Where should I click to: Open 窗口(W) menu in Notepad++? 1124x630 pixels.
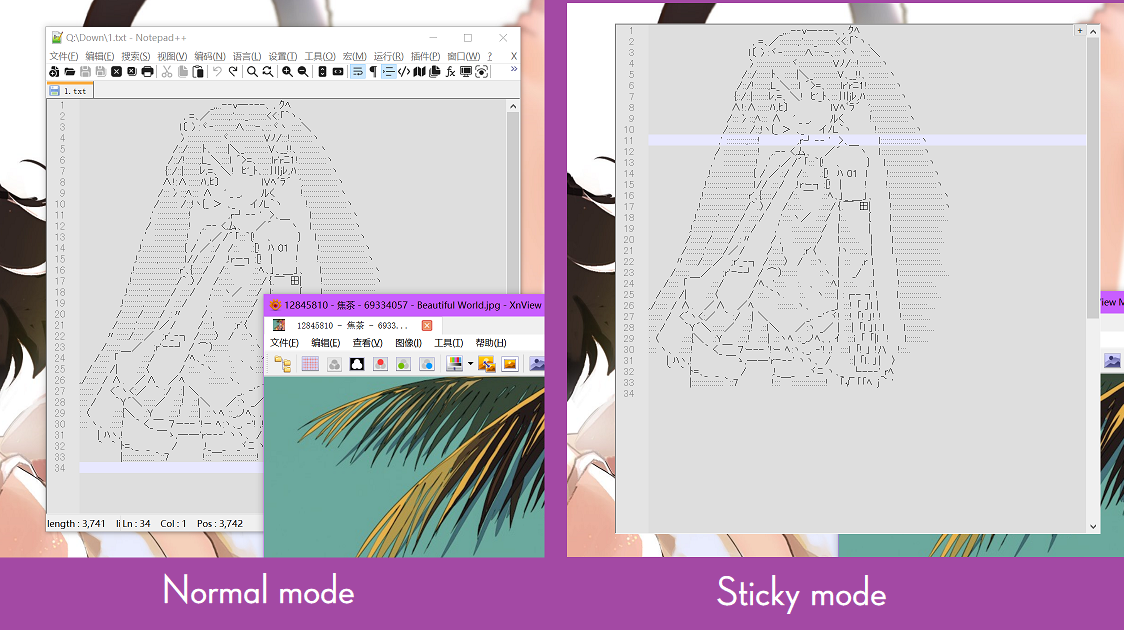point(463,56)
